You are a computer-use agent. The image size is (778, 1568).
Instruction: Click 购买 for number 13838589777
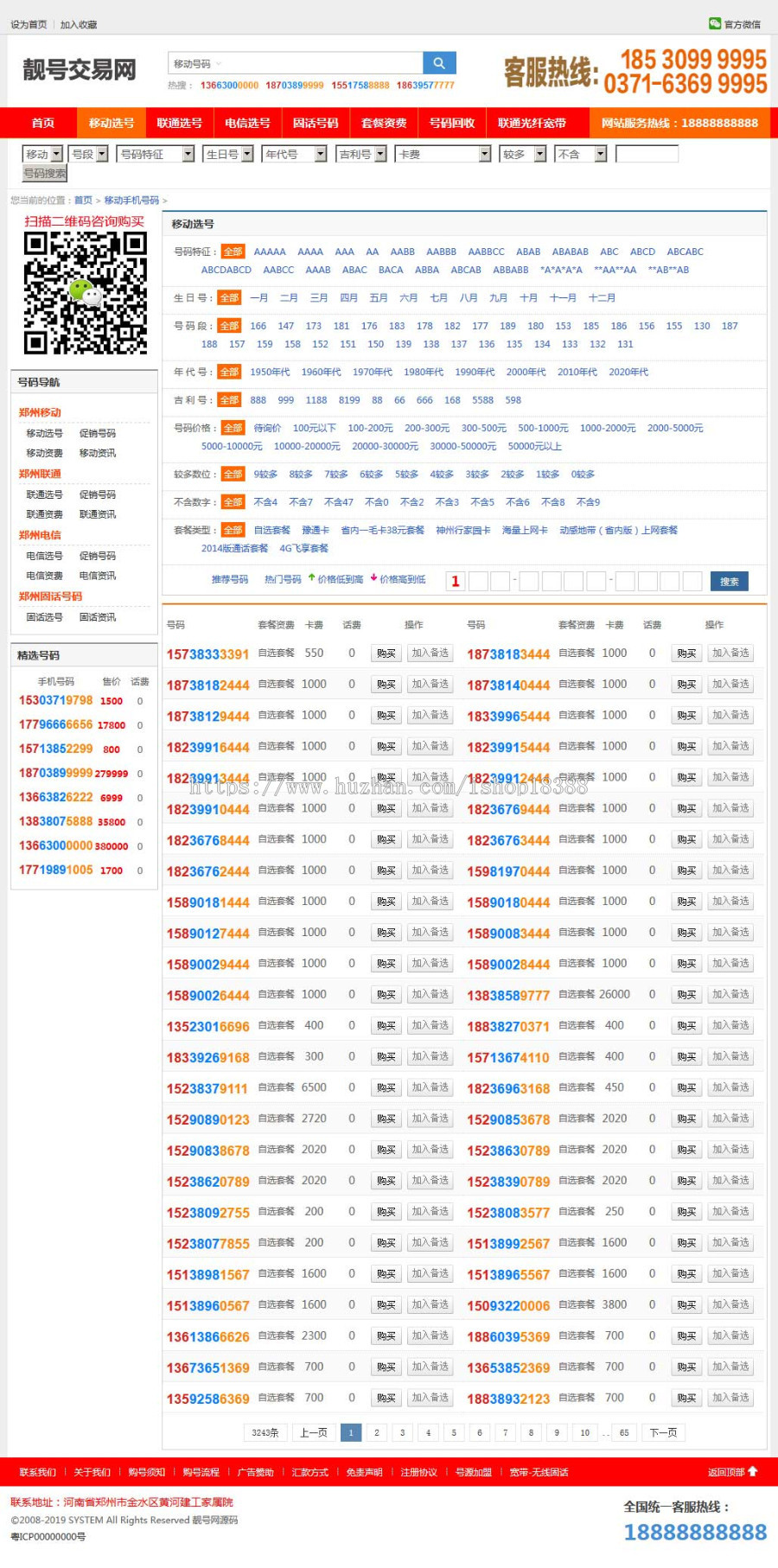[x=686, y=995]
